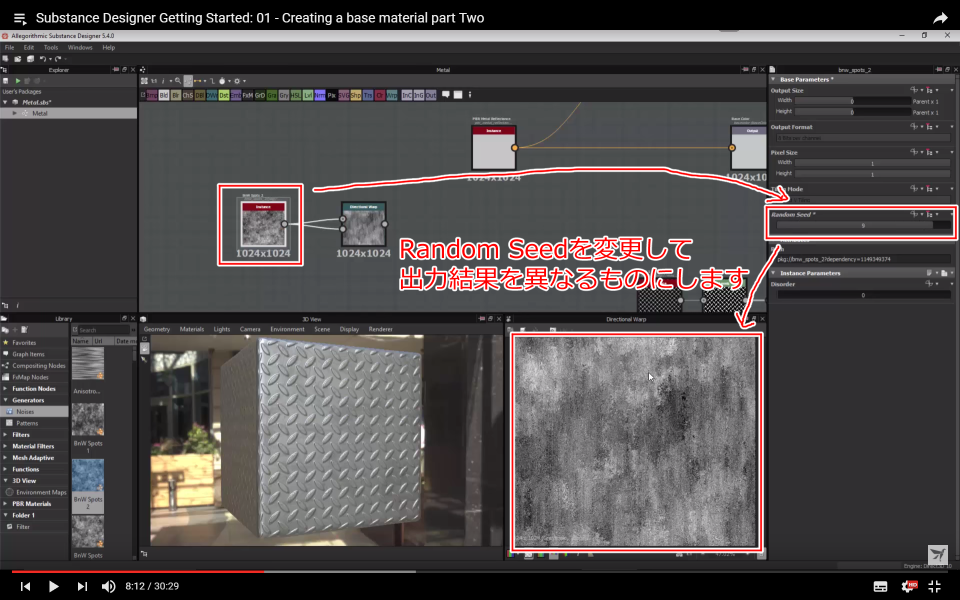Open Renderer menu in 3D View
Viewport: 960px width, 600px height.
tap(380, 329)
